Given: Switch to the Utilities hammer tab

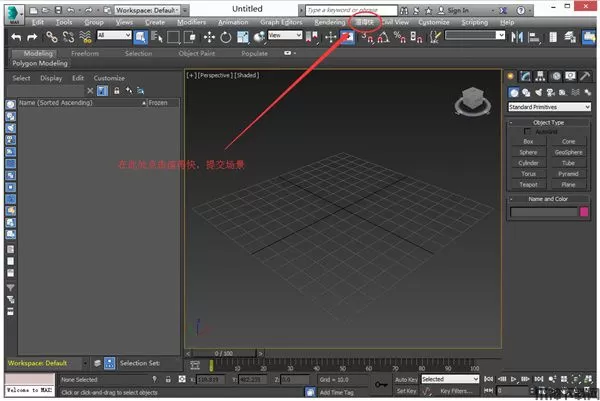Looking at the screenshot, I should (x=583, y=76).
